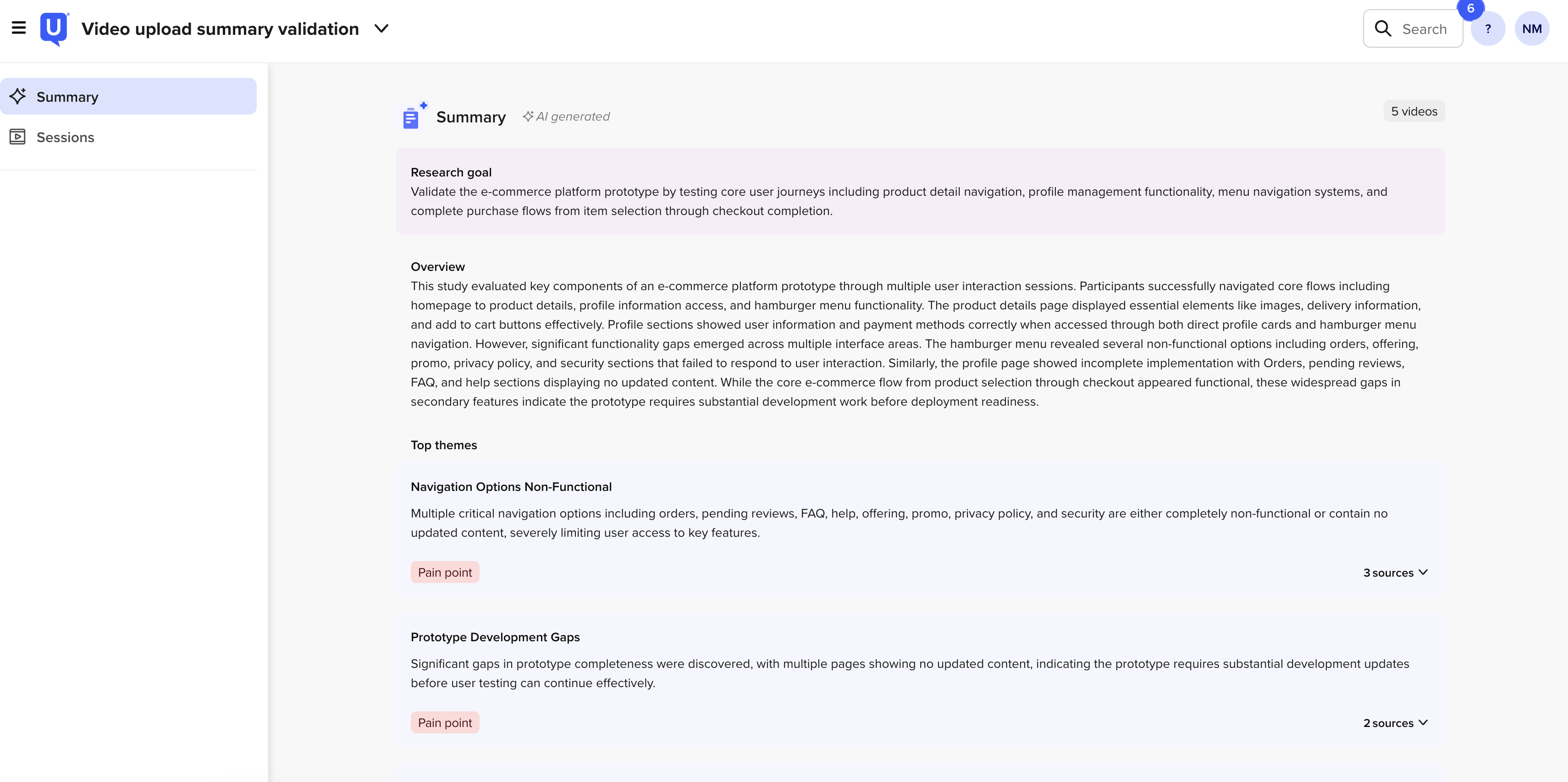Expand 3 sources under Navigation Options Non-Functional
This screenshot has height=782, width=1568.
tap(1395, 572)
